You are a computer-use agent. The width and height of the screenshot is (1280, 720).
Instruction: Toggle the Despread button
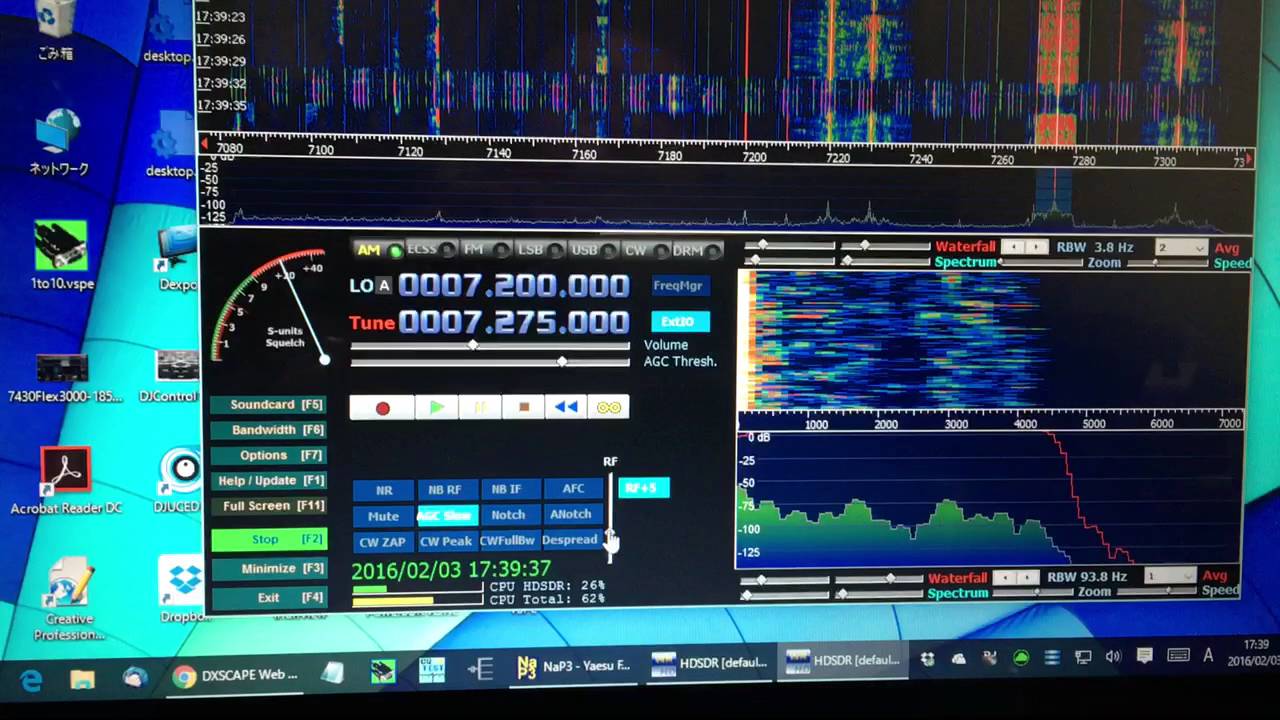(570, 540)
